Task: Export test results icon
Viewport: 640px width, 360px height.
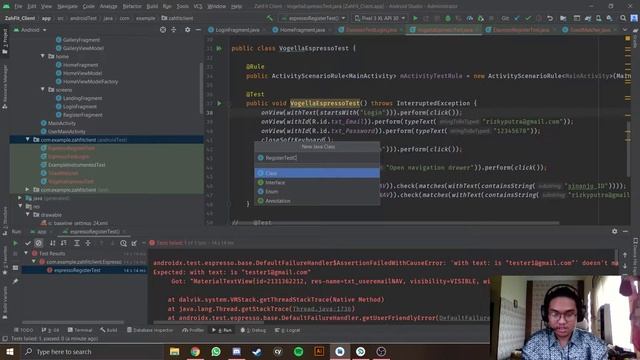Action: tap(134, 243)
